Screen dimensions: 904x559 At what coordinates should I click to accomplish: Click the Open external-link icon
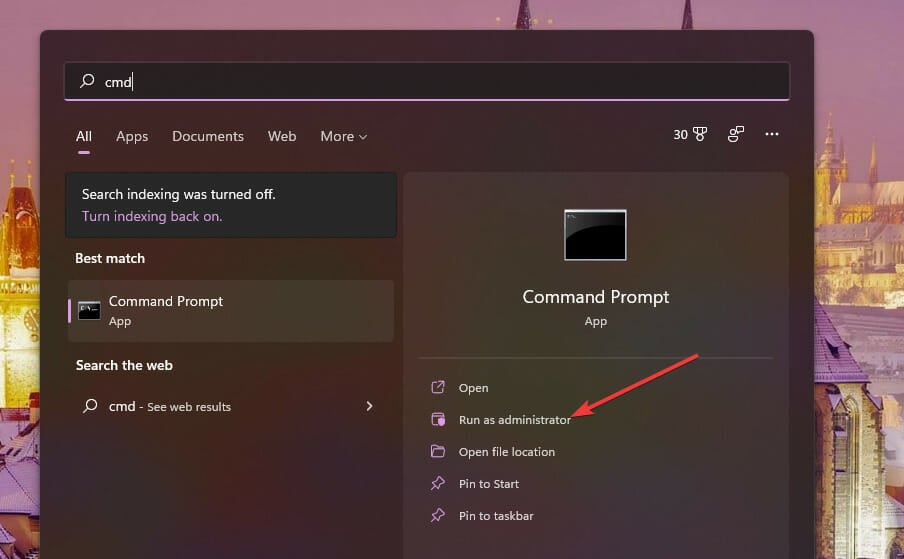click(x=438, y=387)
